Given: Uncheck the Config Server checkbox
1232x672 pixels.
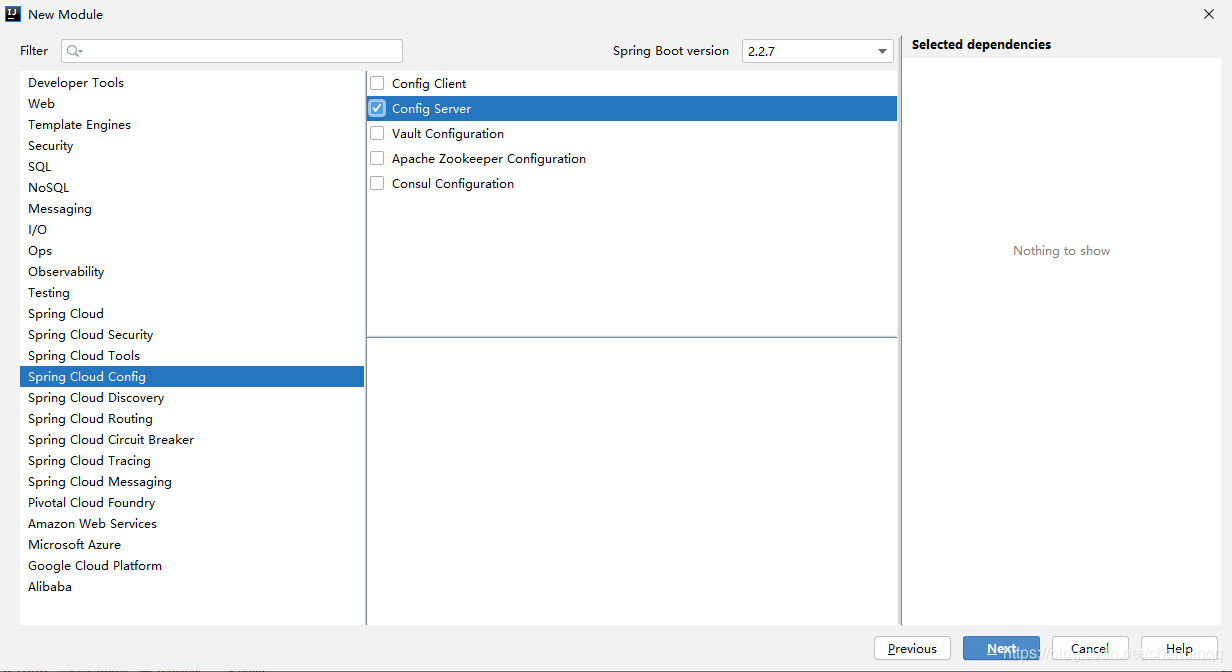Looking at the screenshot, I should [x=377, y=108].
